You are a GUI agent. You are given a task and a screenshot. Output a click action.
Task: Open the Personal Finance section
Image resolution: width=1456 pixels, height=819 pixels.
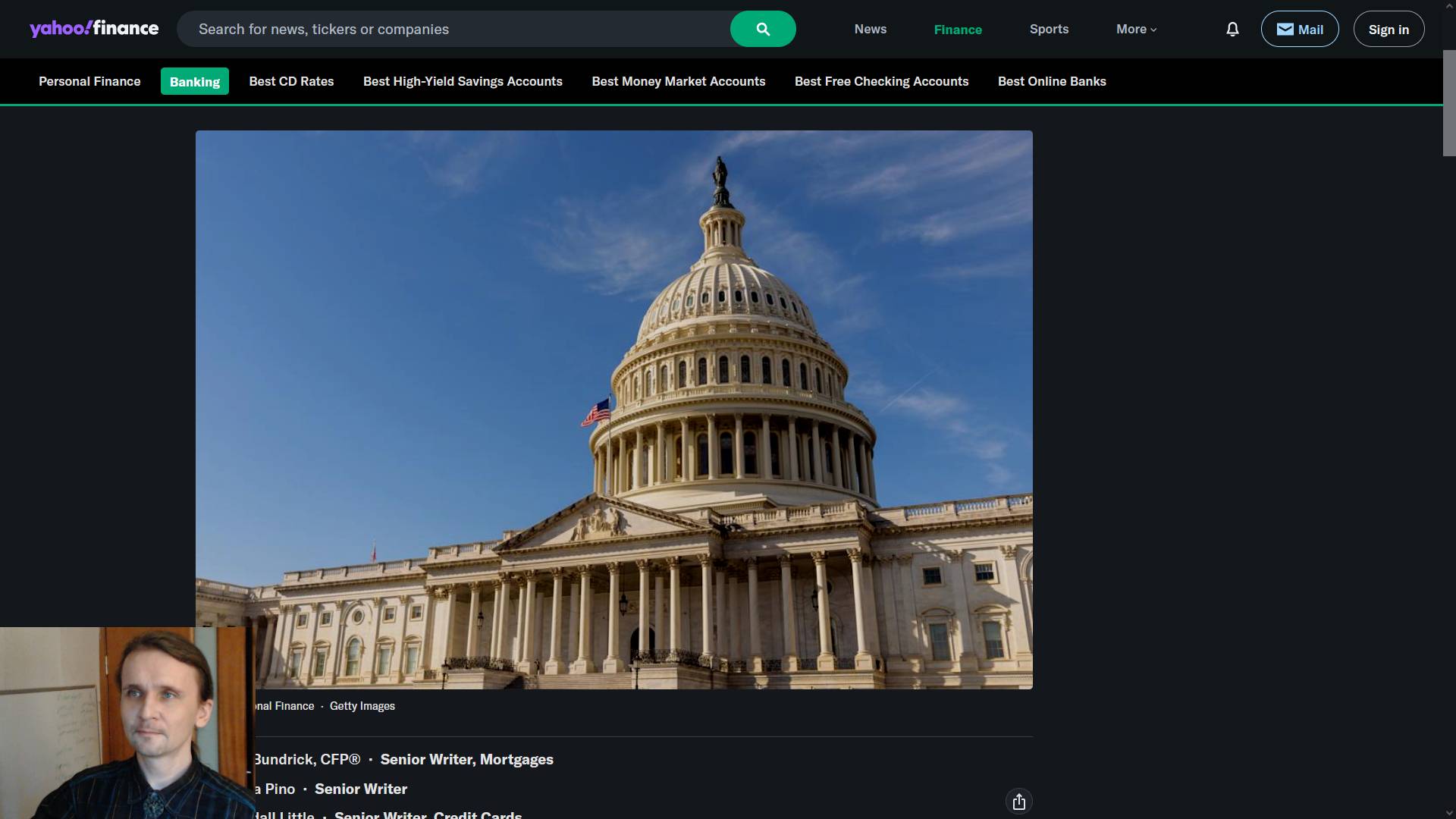89,81
